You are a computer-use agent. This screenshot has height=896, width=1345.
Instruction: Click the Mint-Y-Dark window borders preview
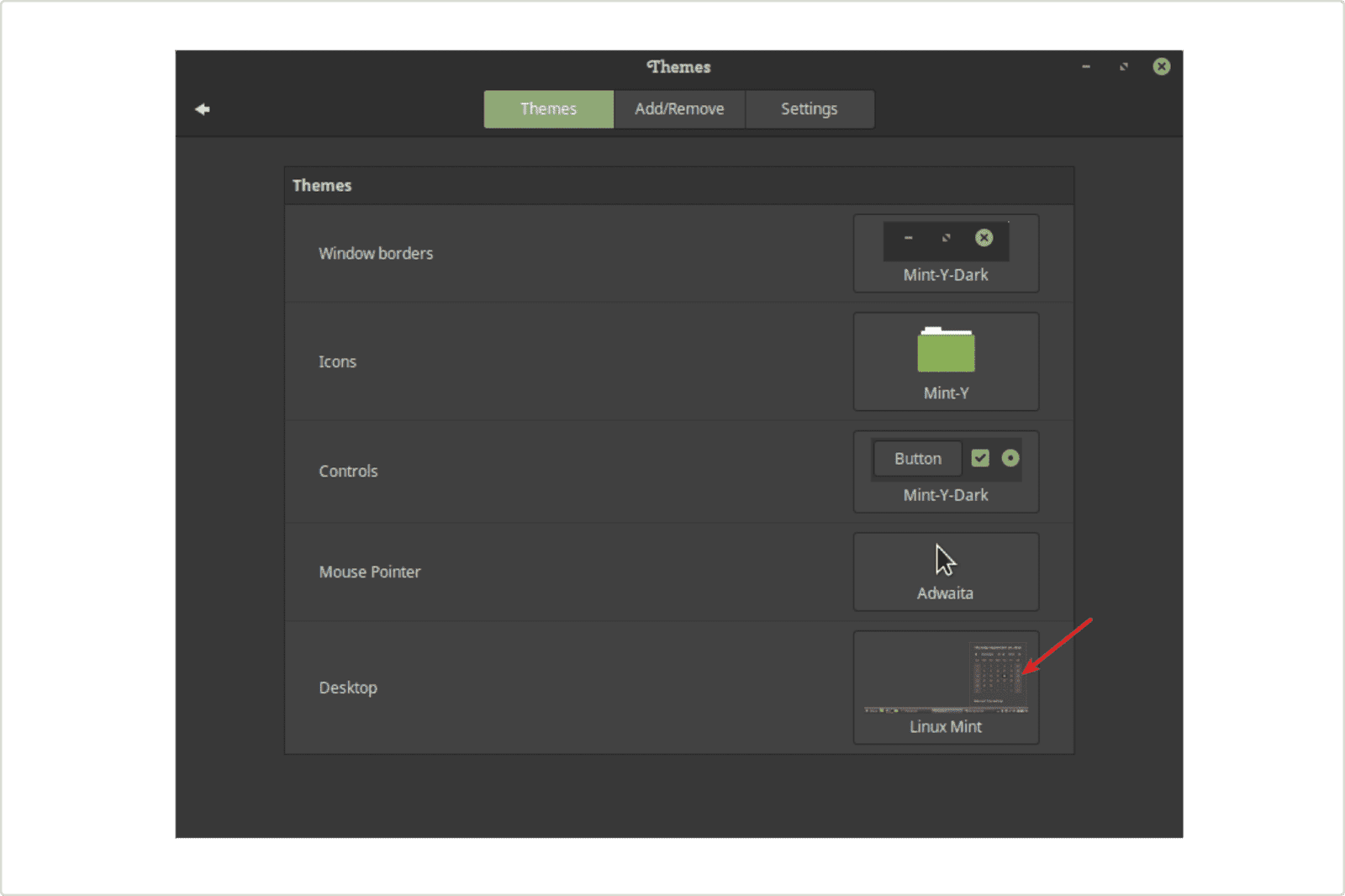pos(946,252)
